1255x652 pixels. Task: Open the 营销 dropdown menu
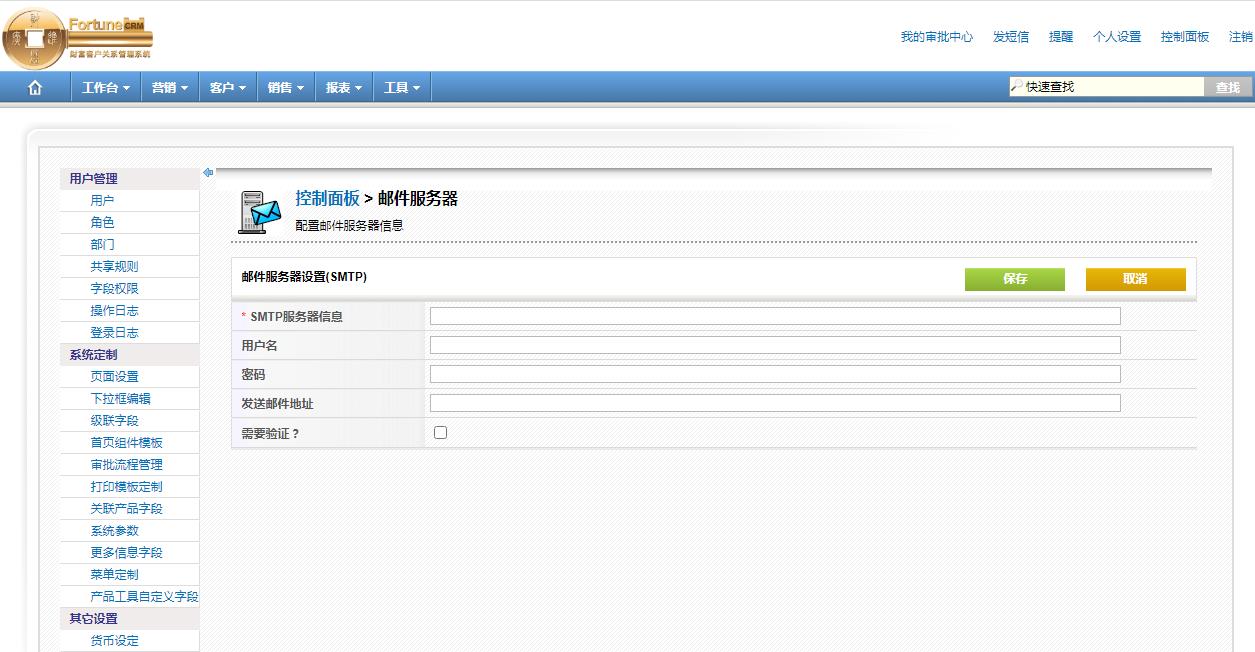(170, 88)
